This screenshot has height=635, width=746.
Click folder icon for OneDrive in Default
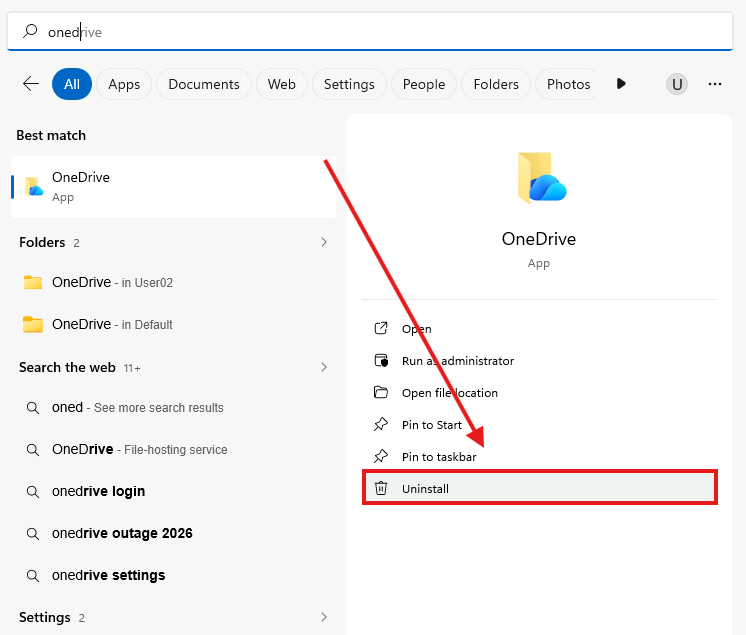tap(33, 324)
